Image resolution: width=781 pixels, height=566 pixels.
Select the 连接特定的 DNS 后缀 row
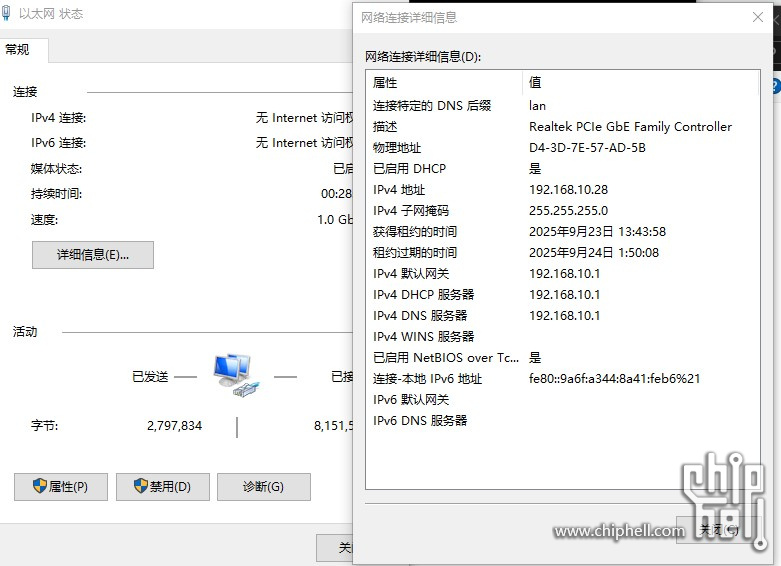[x=563, y=106]
